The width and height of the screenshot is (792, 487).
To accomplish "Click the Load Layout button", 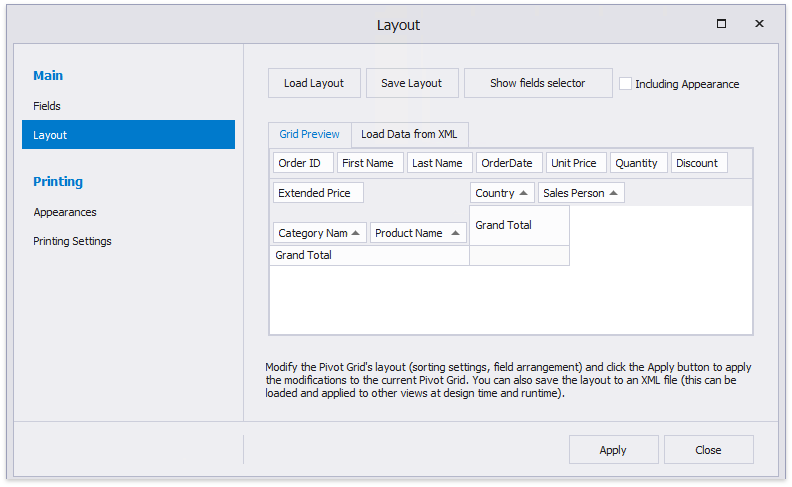I will coord(313,83).
